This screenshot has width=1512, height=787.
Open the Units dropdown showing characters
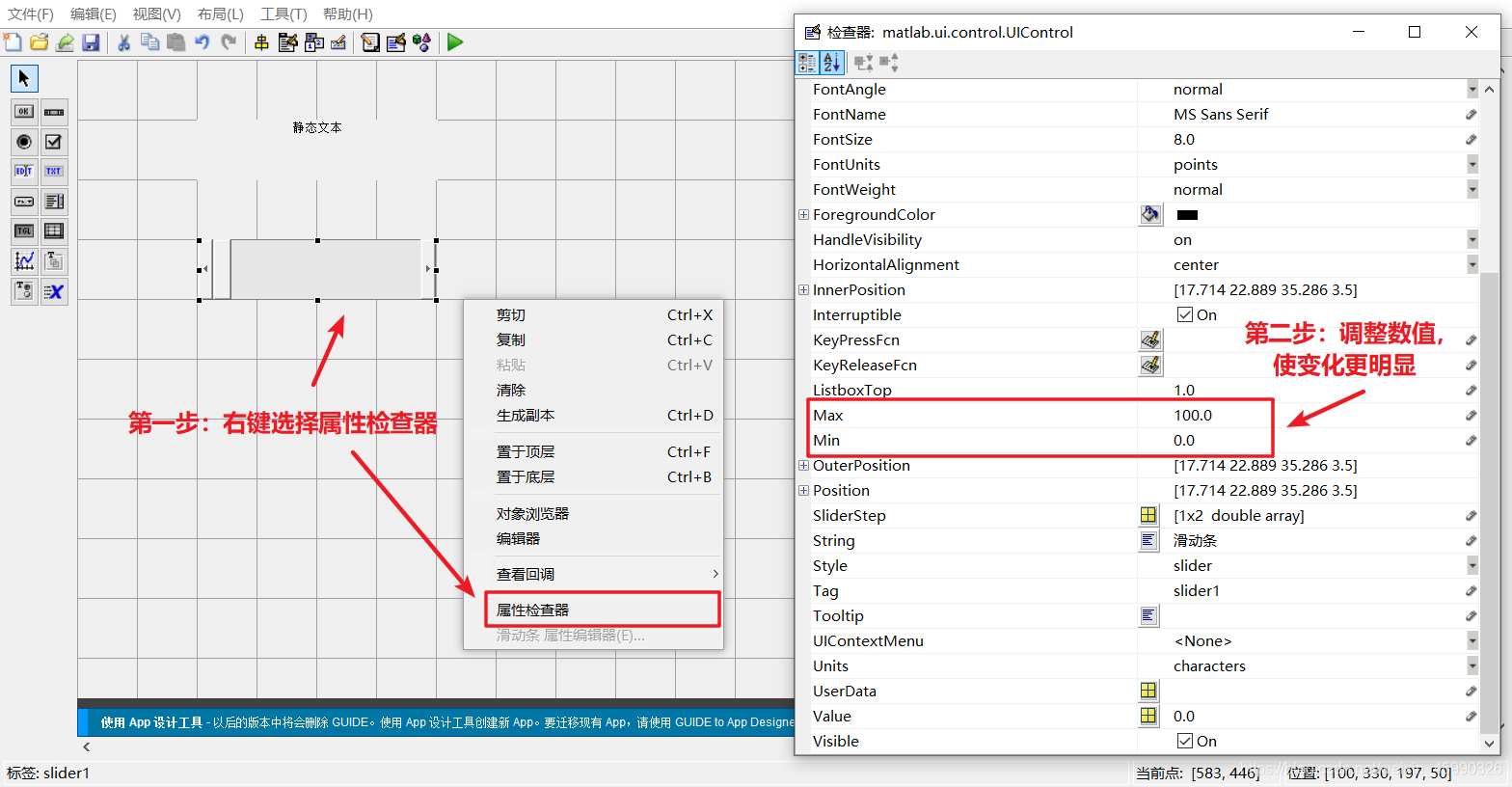pos(1471,665)
